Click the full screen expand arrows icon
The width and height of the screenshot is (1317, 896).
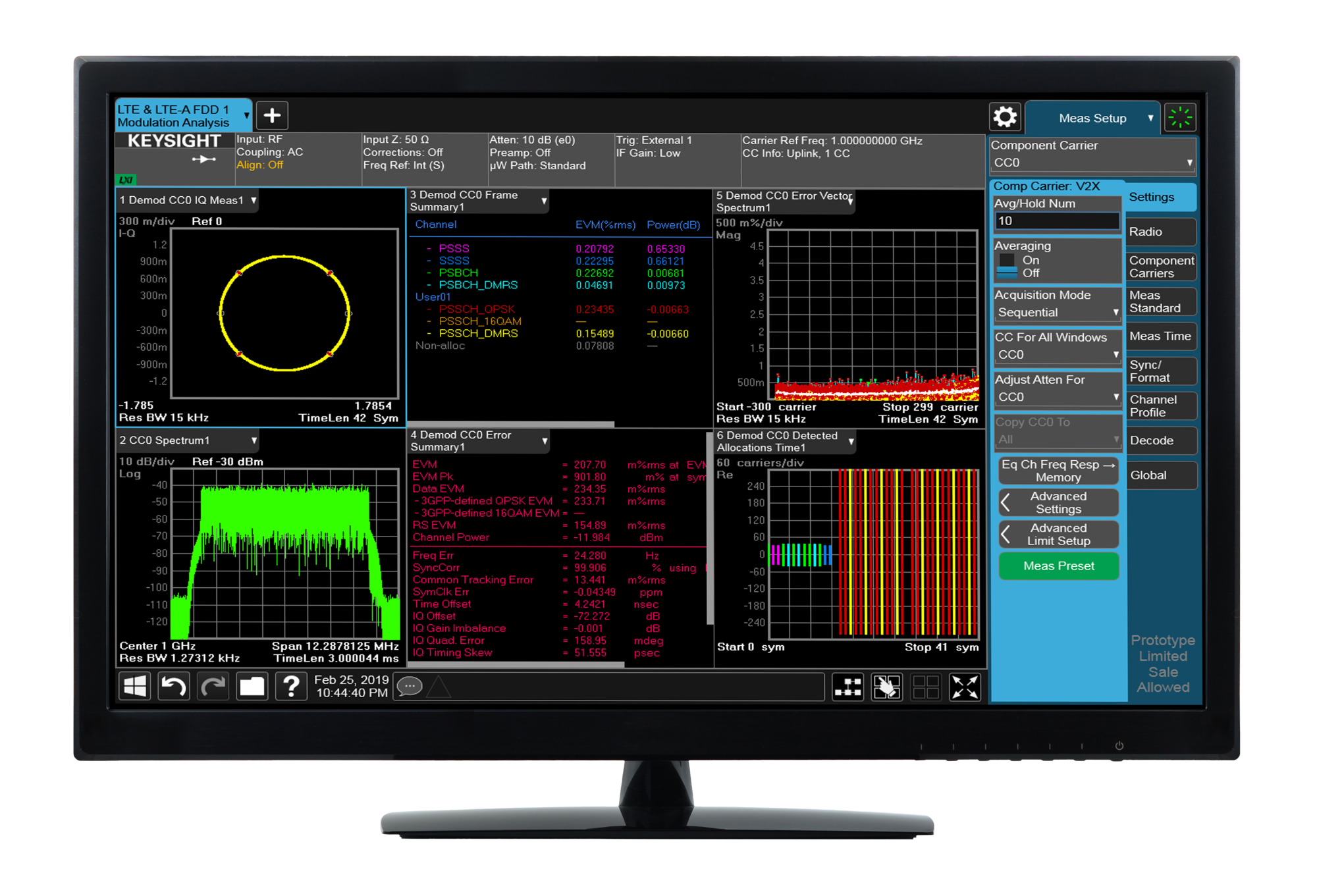[x=965, y=687]
